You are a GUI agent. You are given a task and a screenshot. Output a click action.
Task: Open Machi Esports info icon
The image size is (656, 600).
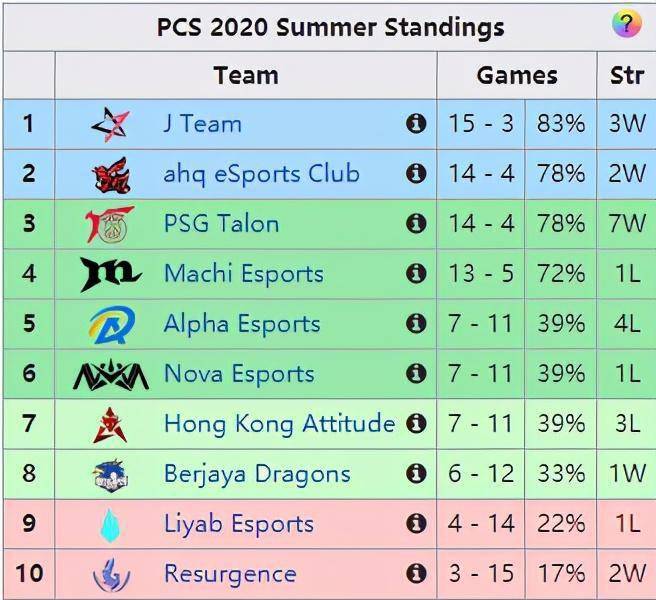click(x=416, y=273)
